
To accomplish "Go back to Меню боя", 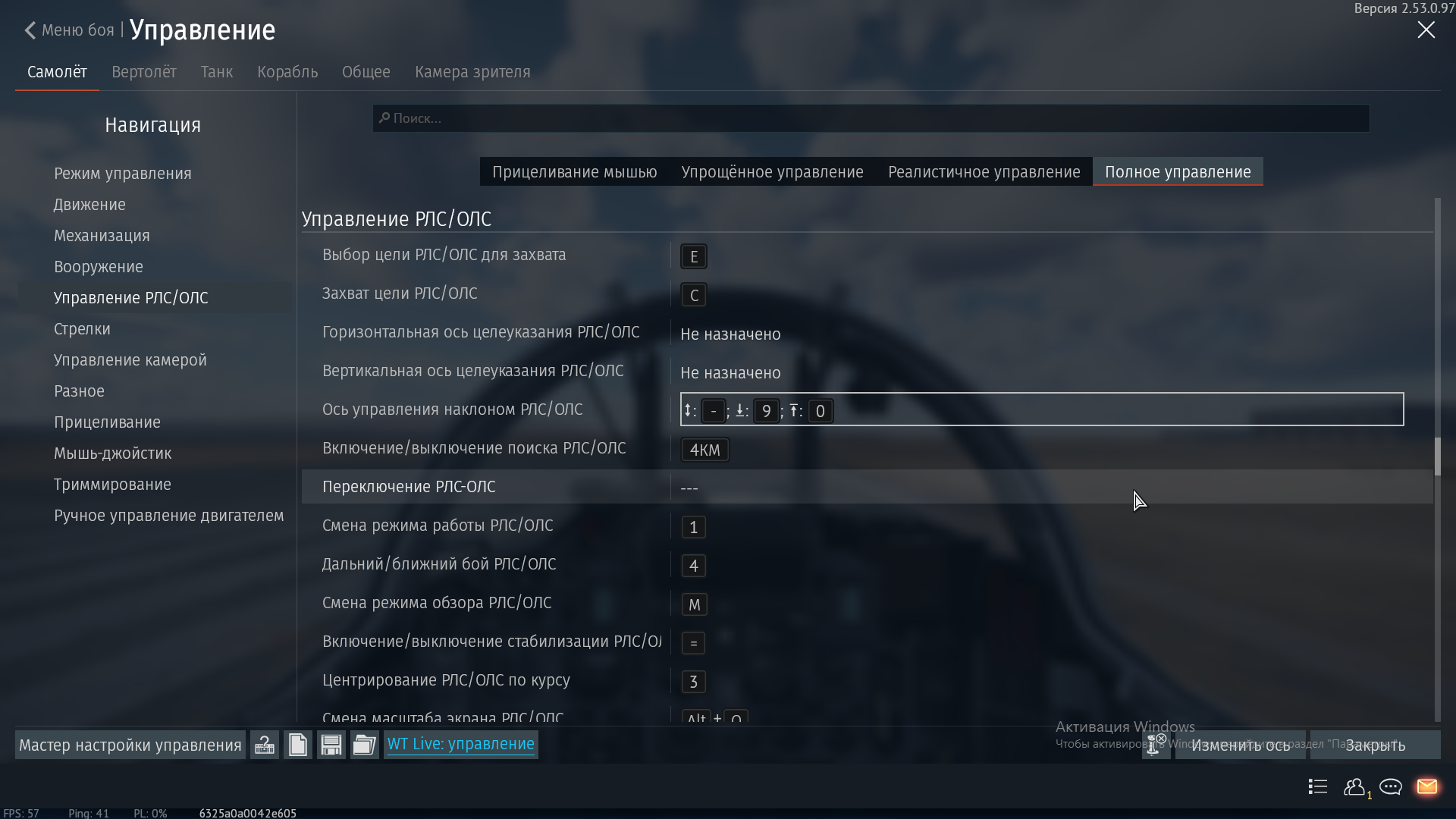I will (x=70, y=30).
